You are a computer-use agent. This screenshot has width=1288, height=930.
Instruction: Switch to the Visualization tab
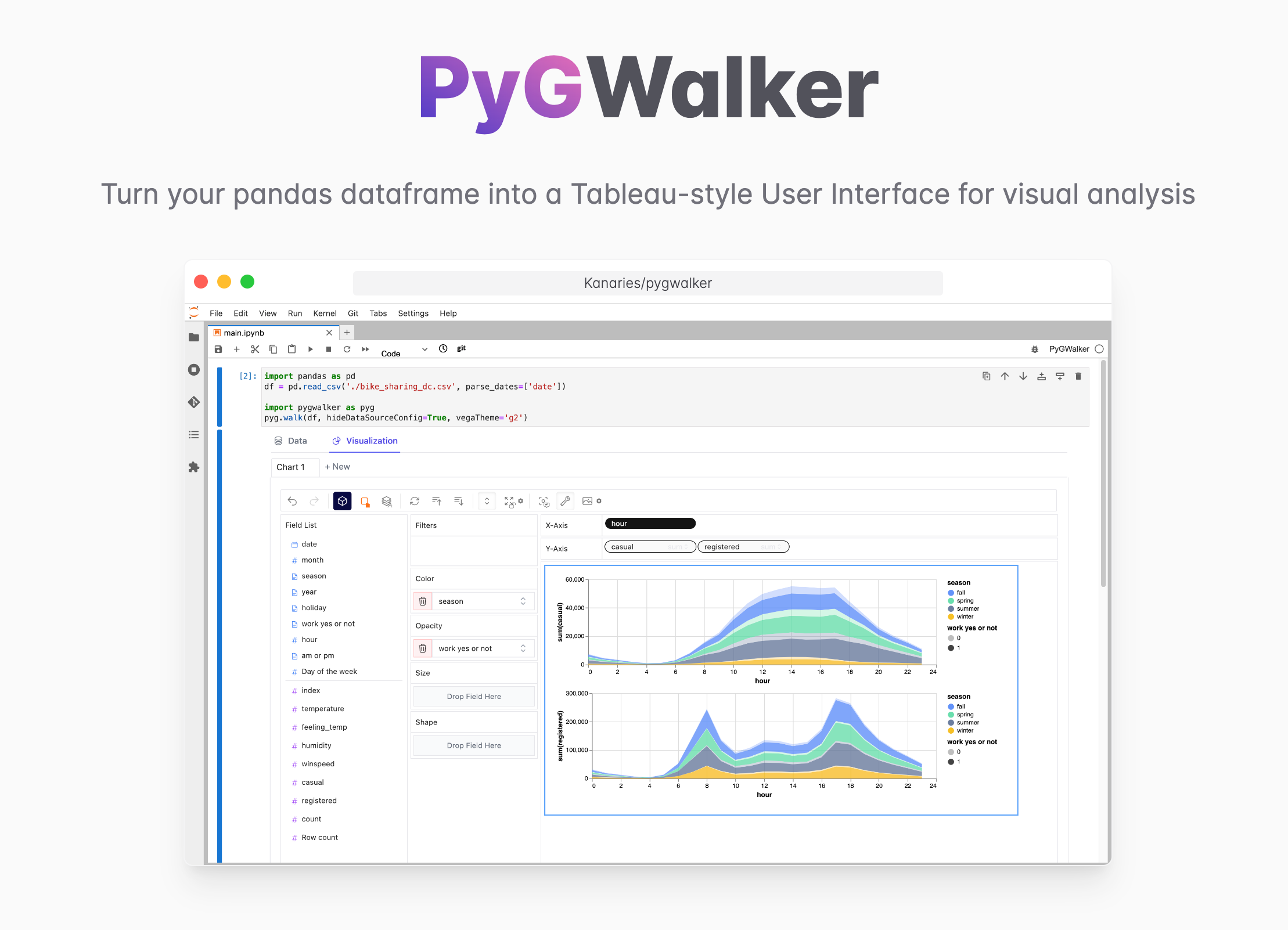click(x=369, y=441)
